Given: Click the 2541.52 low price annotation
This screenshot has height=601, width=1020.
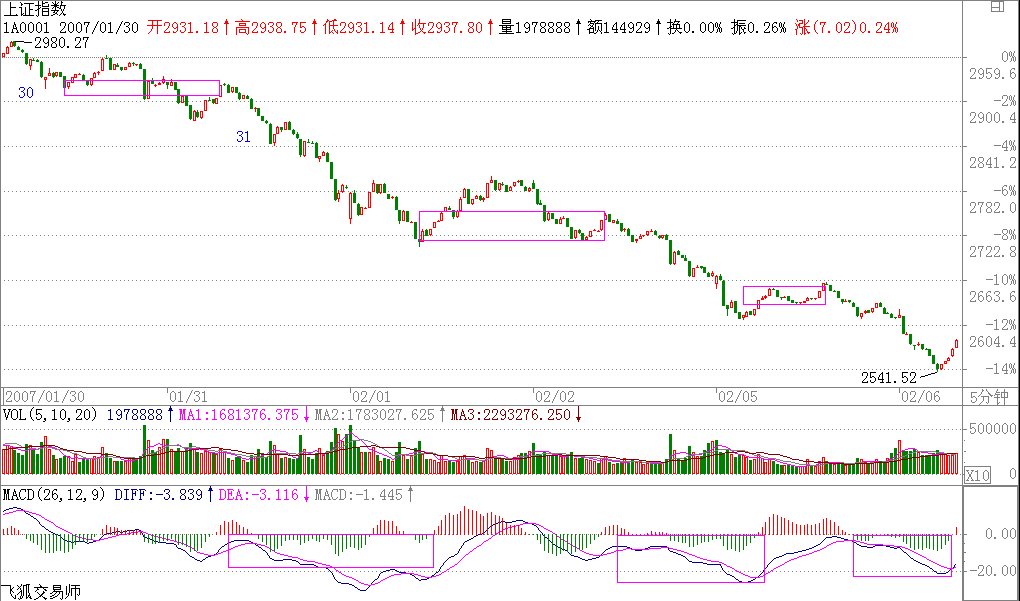Looking at the screenshot, I should pos(888,378).
